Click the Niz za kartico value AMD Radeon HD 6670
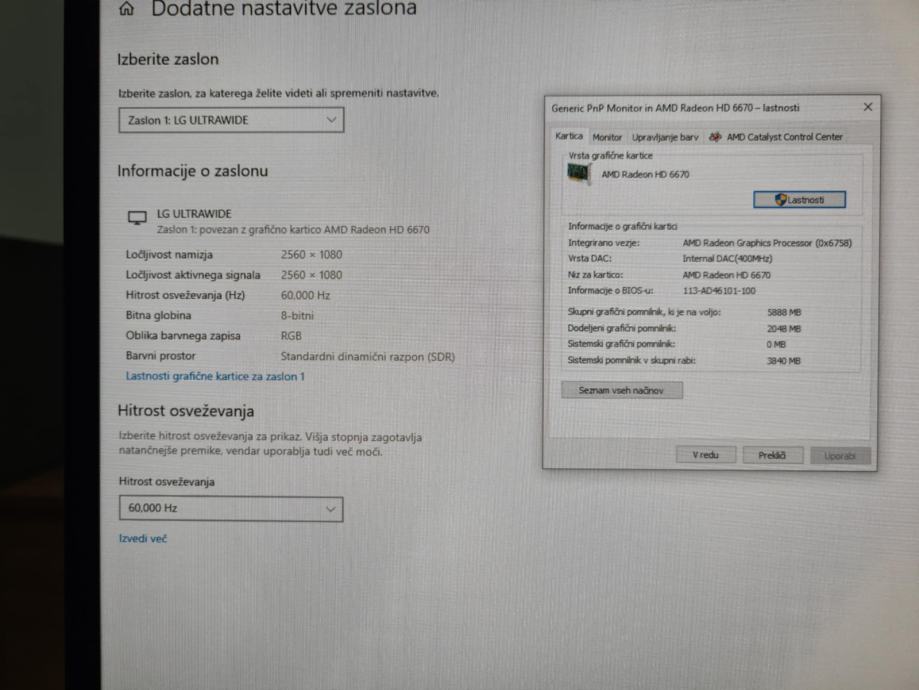Screen dimensions: 919x690 pyautogui.click(x=726, y=275)
